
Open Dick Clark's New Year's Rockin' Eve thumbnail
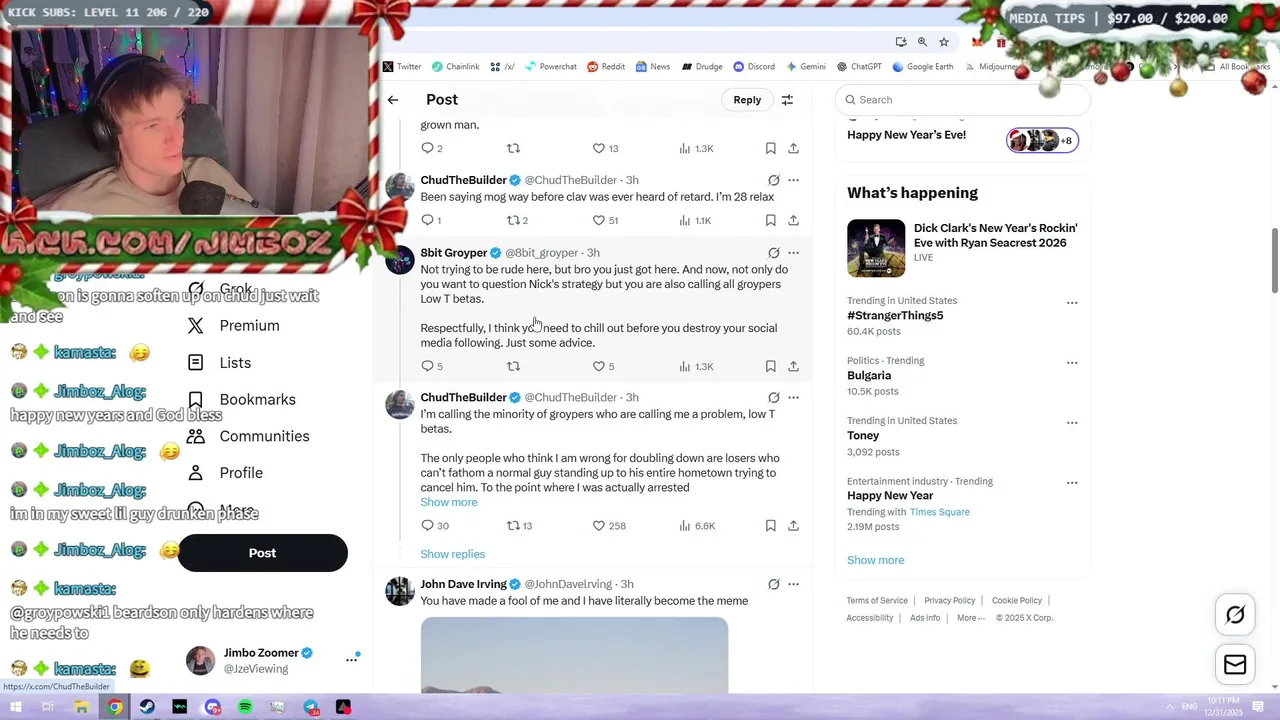pos(876,248)
